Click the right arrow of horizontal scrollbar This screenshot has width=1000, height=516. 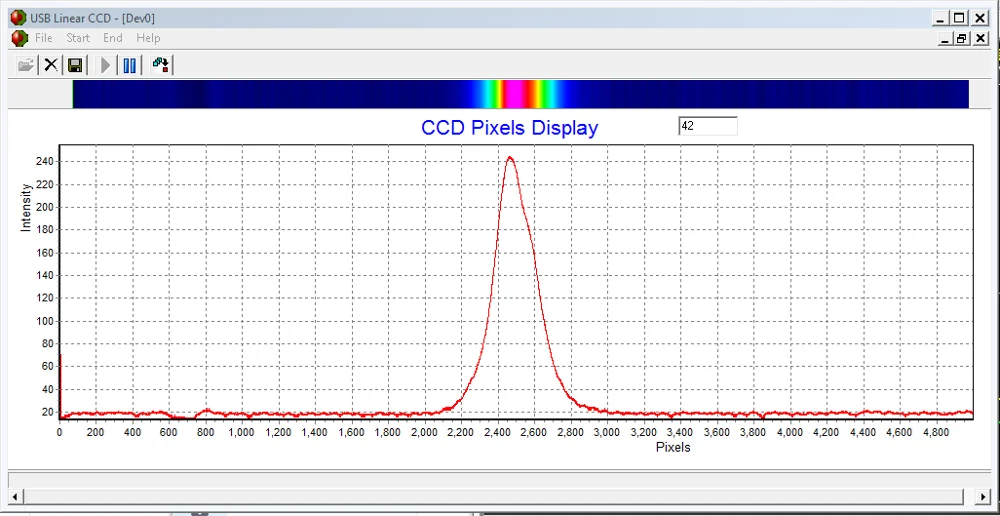coord(985,496)
